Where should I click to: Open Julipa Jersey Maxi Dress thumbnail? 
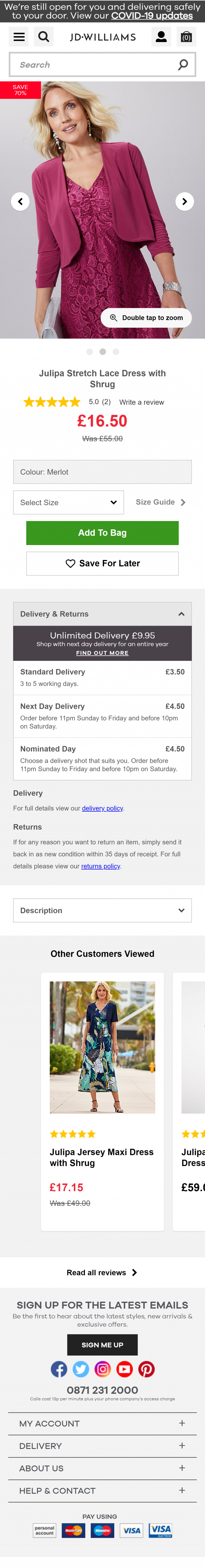pos(102,1047)
